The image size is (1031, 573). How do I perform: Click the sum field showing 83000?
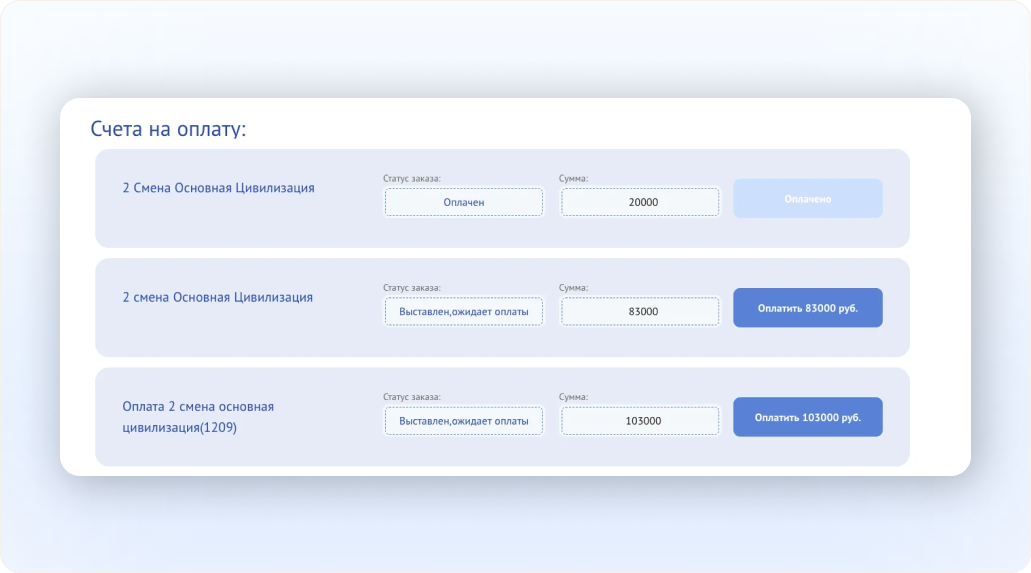tap(640, 311)
